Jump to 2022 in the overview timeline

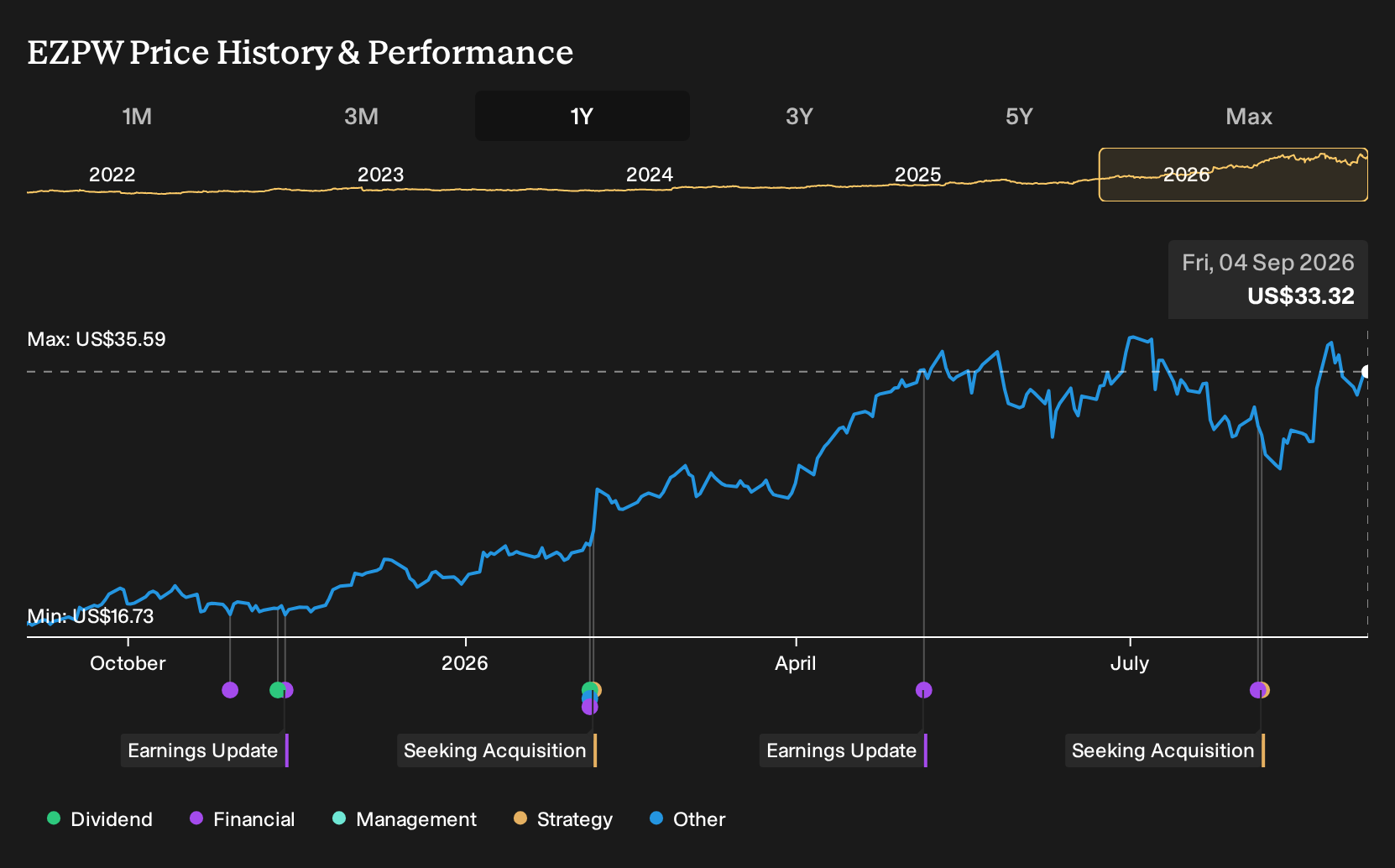[112, 175]
